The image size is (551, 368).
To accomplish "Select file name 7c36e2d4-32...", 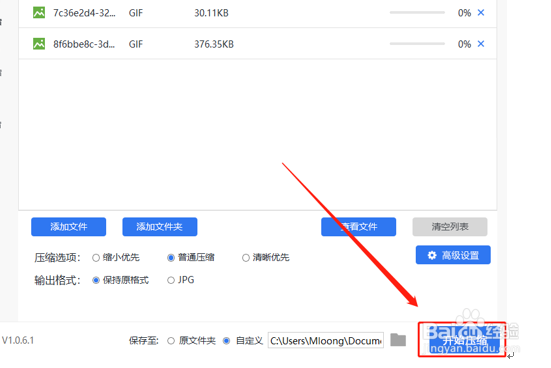I will 84,13.
